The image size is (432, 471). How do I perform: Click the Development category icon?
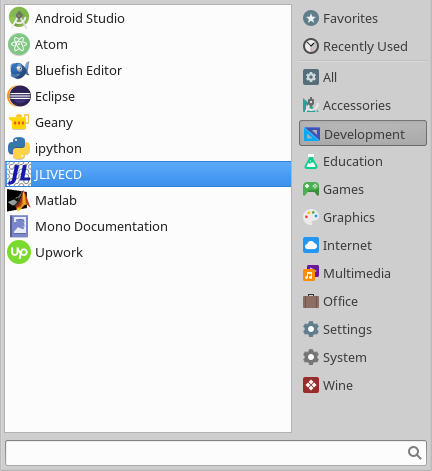312,134
